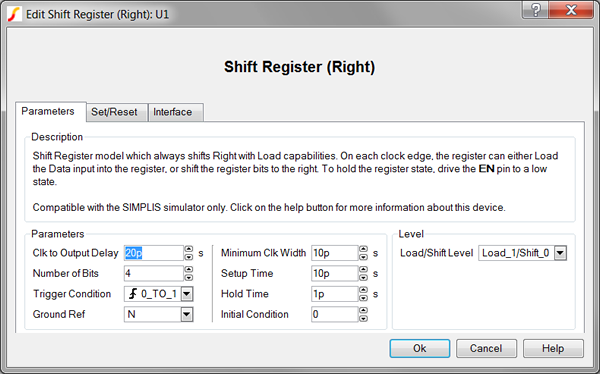Image resolution: width=600 pixels, height=374 pixels.
Task: Open the Trigger Condition dropdown
Action: [187, 294]
